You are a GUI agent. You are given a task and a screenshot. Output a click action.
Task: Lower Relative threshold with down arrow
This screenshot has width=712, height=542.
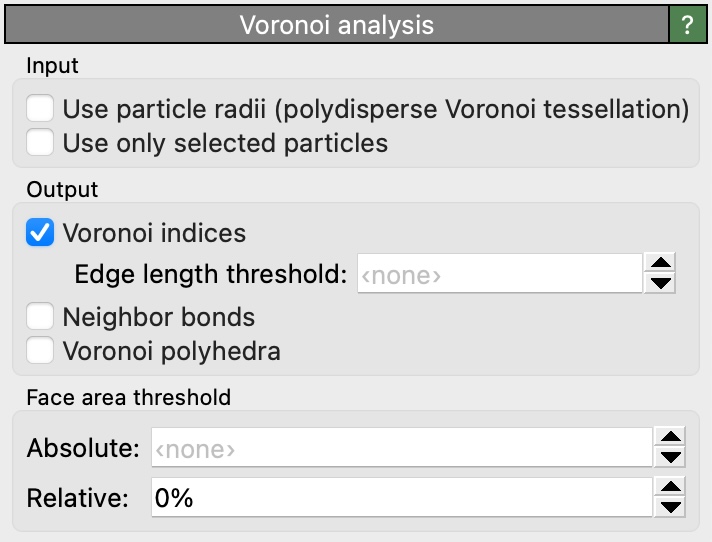673,508
